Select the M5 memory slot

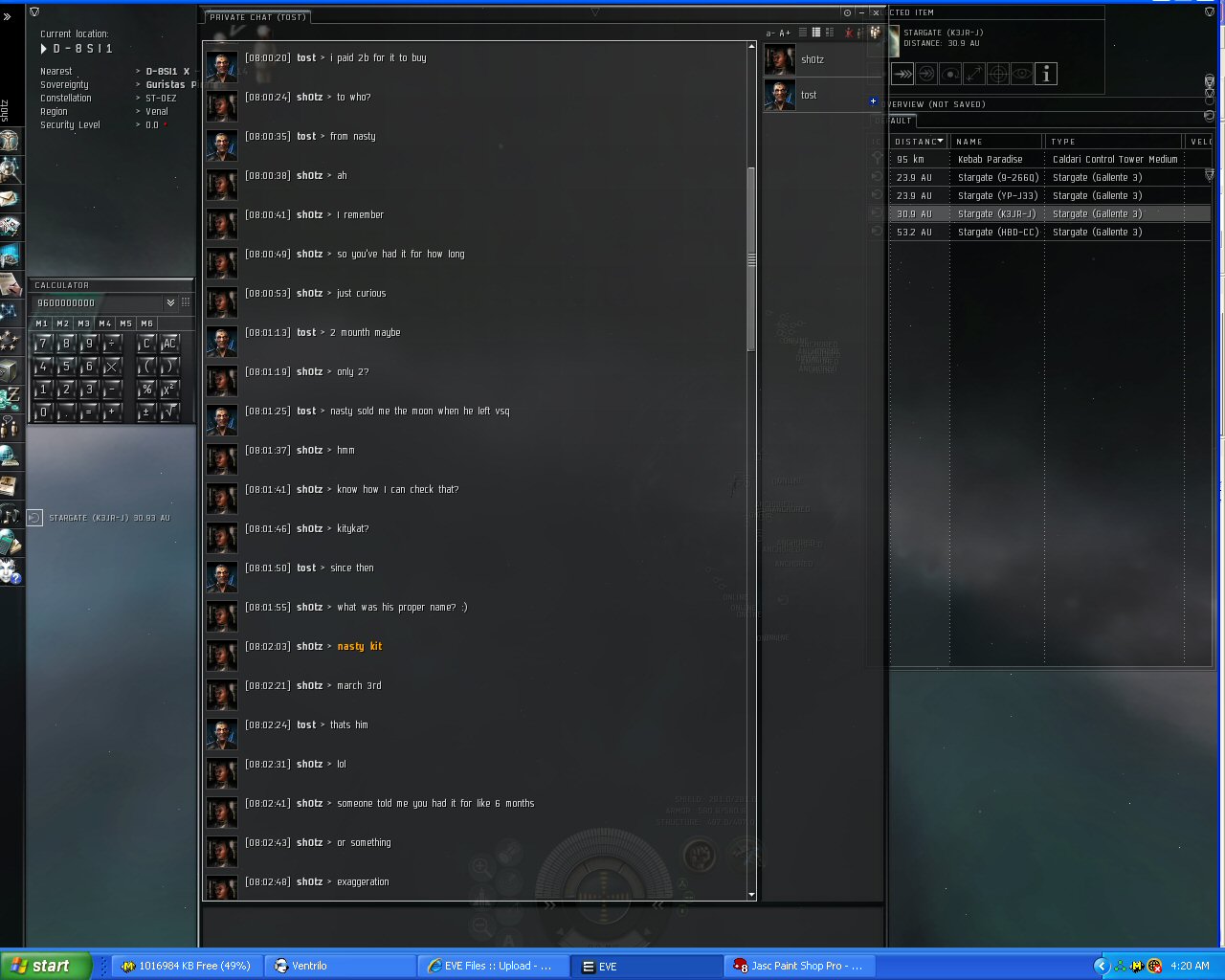coord(125,323)
